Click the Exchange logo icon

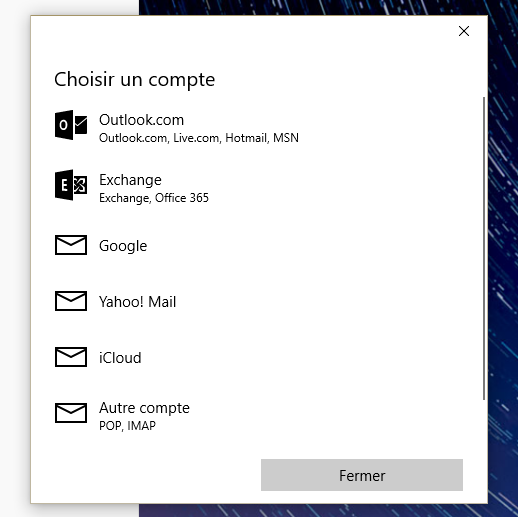point(71,185)
